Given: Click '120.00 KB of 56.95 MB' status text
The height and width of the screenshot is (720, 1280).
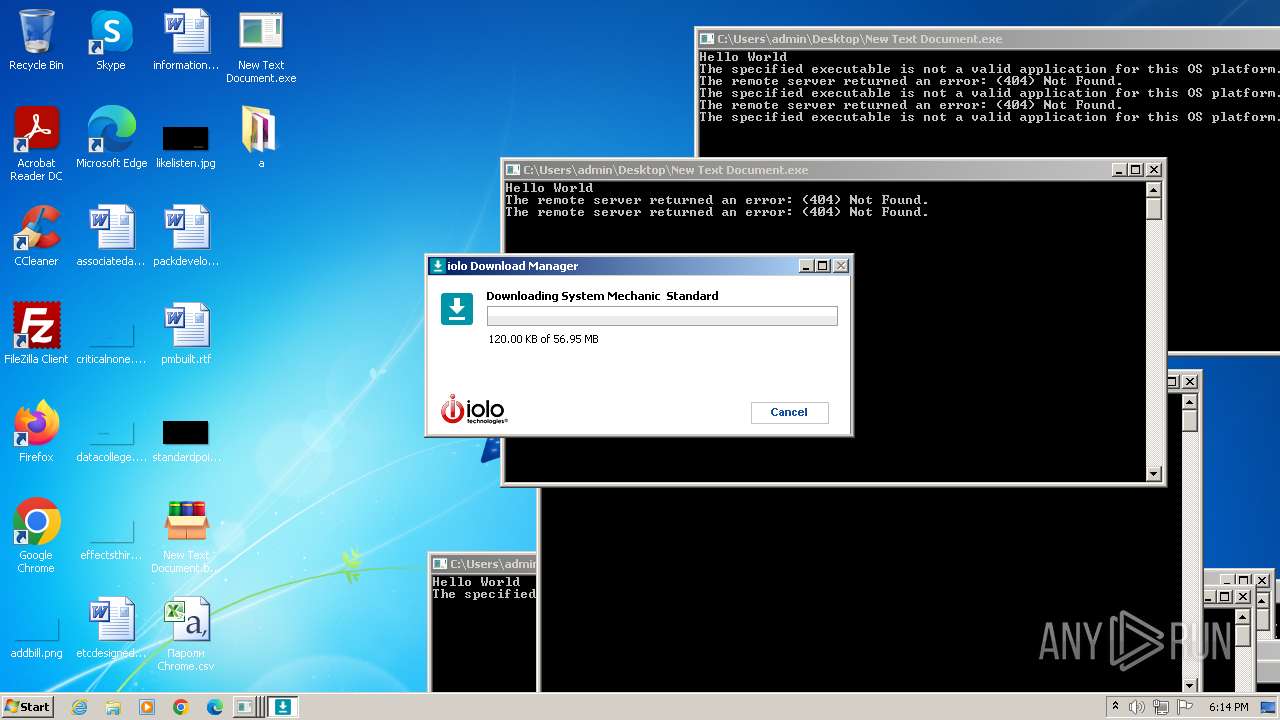Looking at the screenshot, I should click(543, 339).
